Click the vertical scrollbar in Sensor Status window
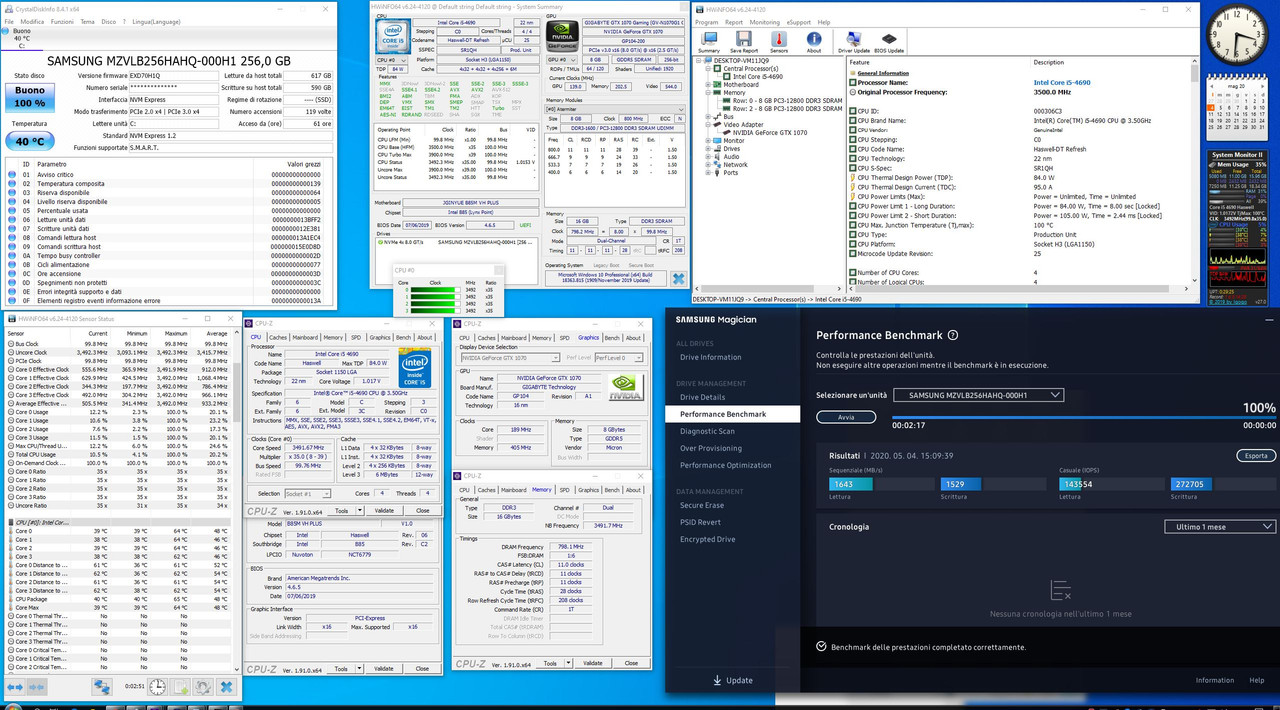Viewport: 1280px width, 710px height. pyautogui.click(x=237, y=500)
